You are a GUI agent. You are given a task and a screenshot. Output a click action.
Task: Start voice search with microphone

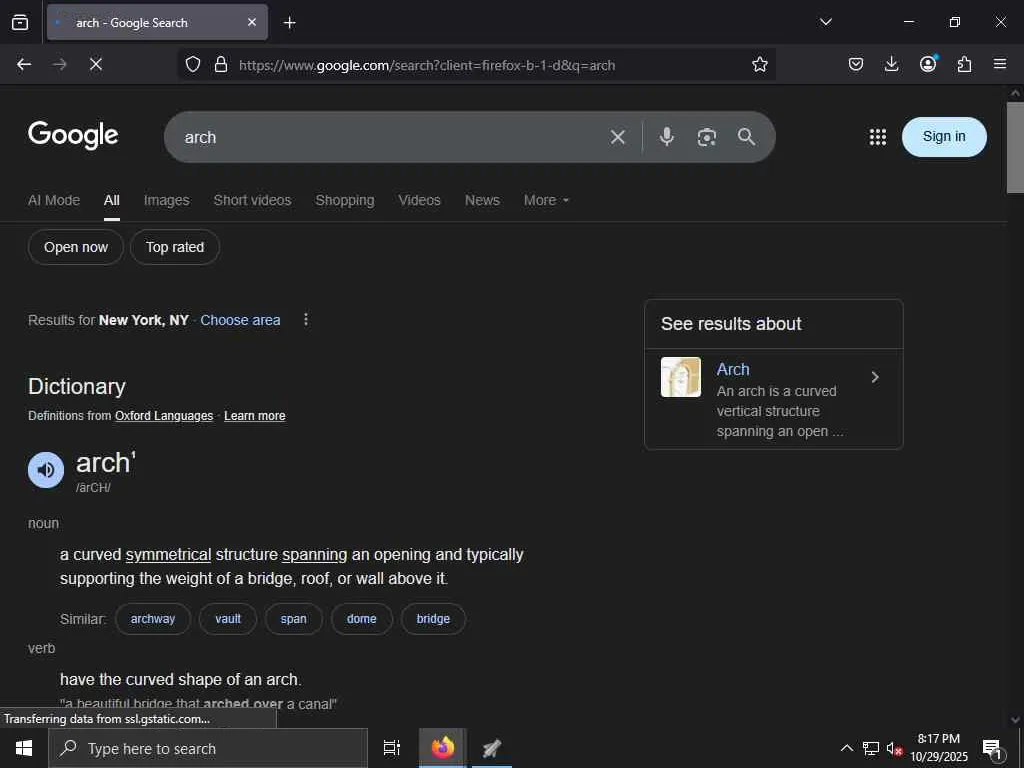(x=667, y=136)
